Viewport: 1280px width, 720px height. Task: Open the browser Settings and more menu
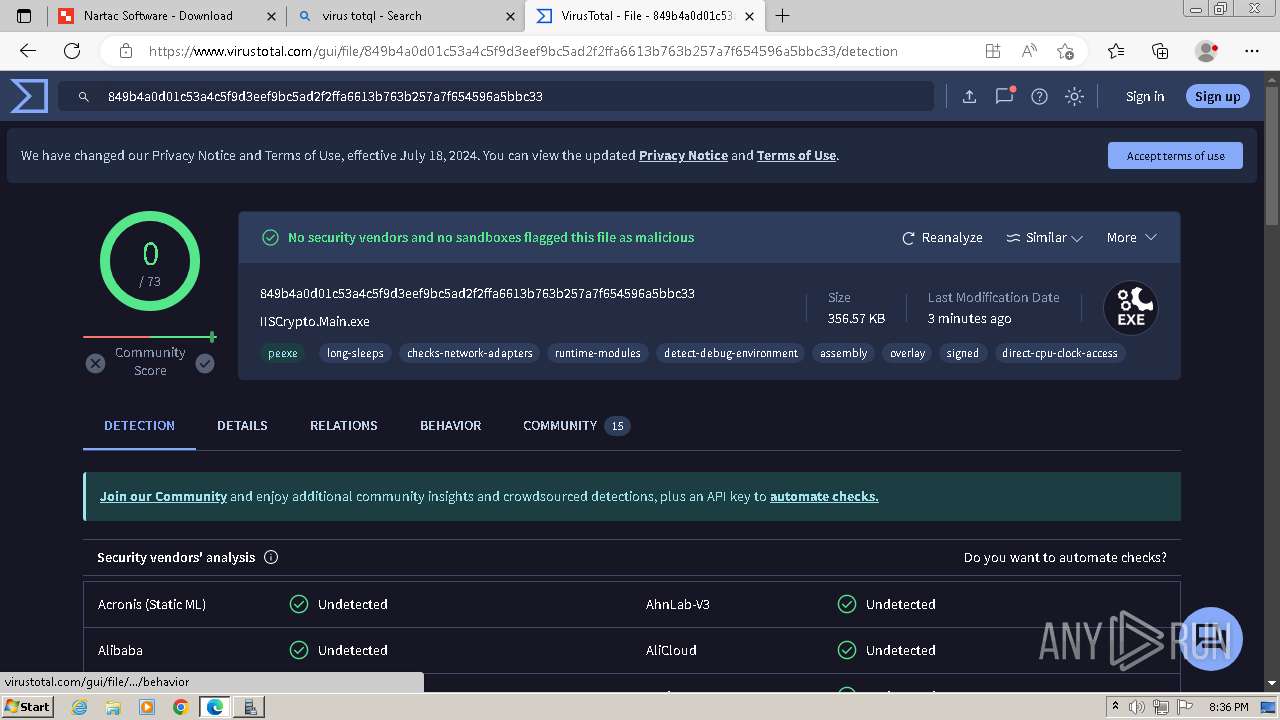[x=1252, y=51]
